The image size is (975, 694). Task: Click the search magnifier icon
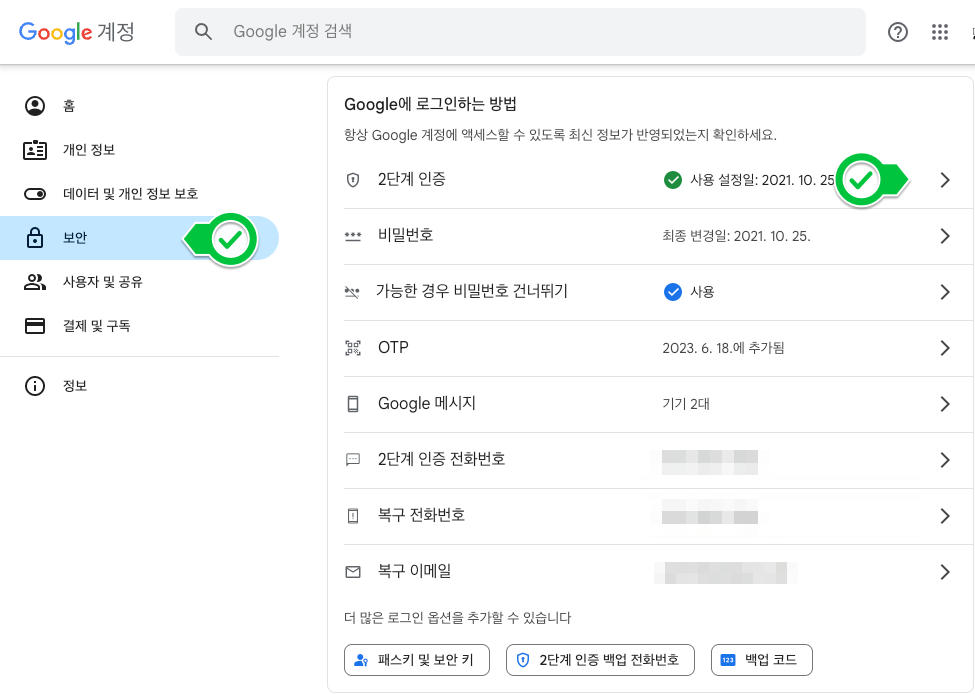coord(203,32)
